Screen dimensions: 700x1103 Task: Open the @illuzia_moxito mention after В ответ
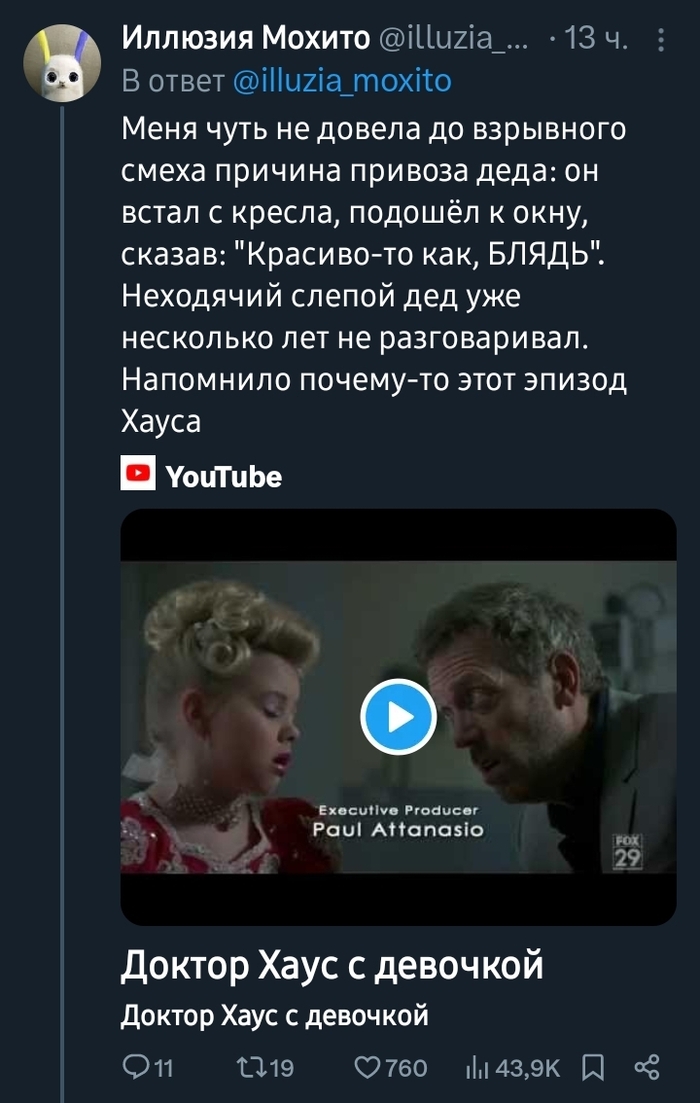[x=342, y=80]
